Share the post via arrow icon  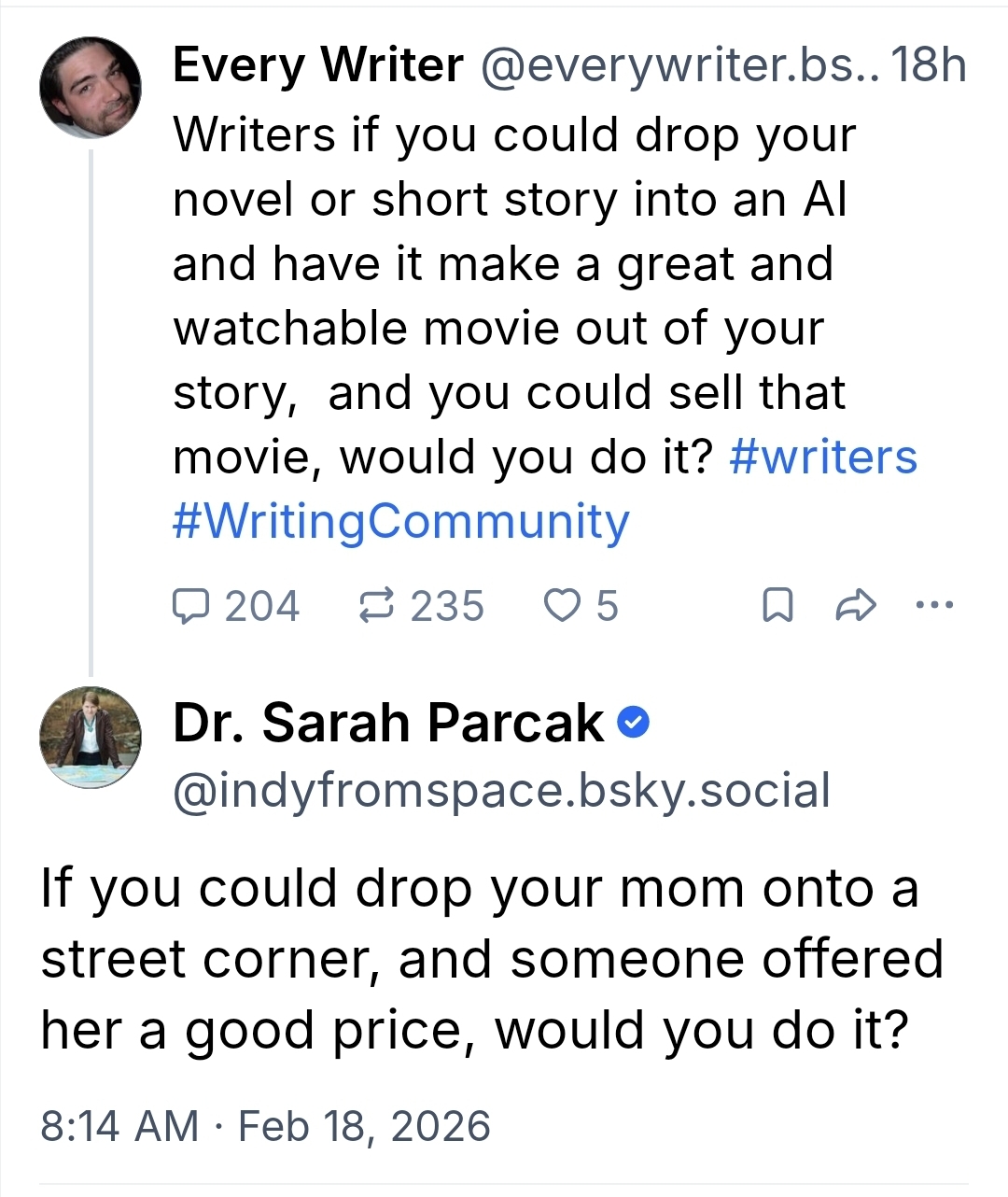pos(855,606)
